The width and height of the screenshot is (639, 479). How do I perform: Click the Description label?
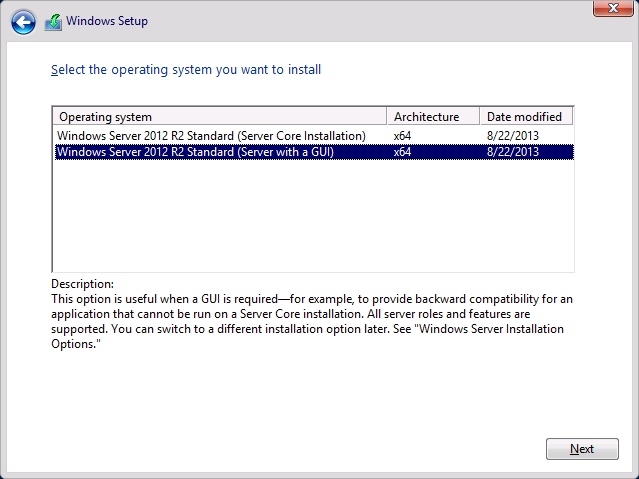click(82, 284)
